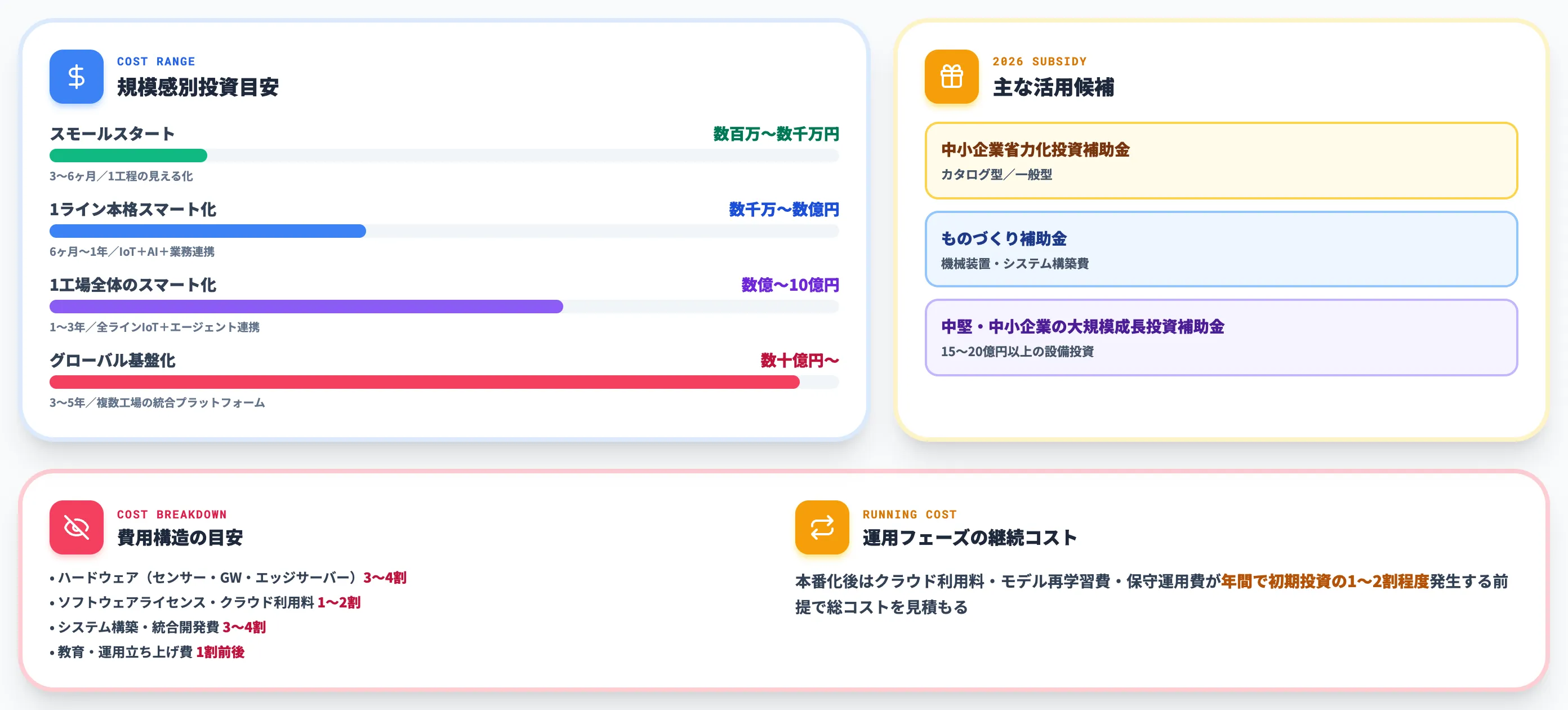Click the 1〜3年／全ラインIoT＋エージェント連携 caption
This screenshot has height=710, width=1568.
(x=155, y=327)
